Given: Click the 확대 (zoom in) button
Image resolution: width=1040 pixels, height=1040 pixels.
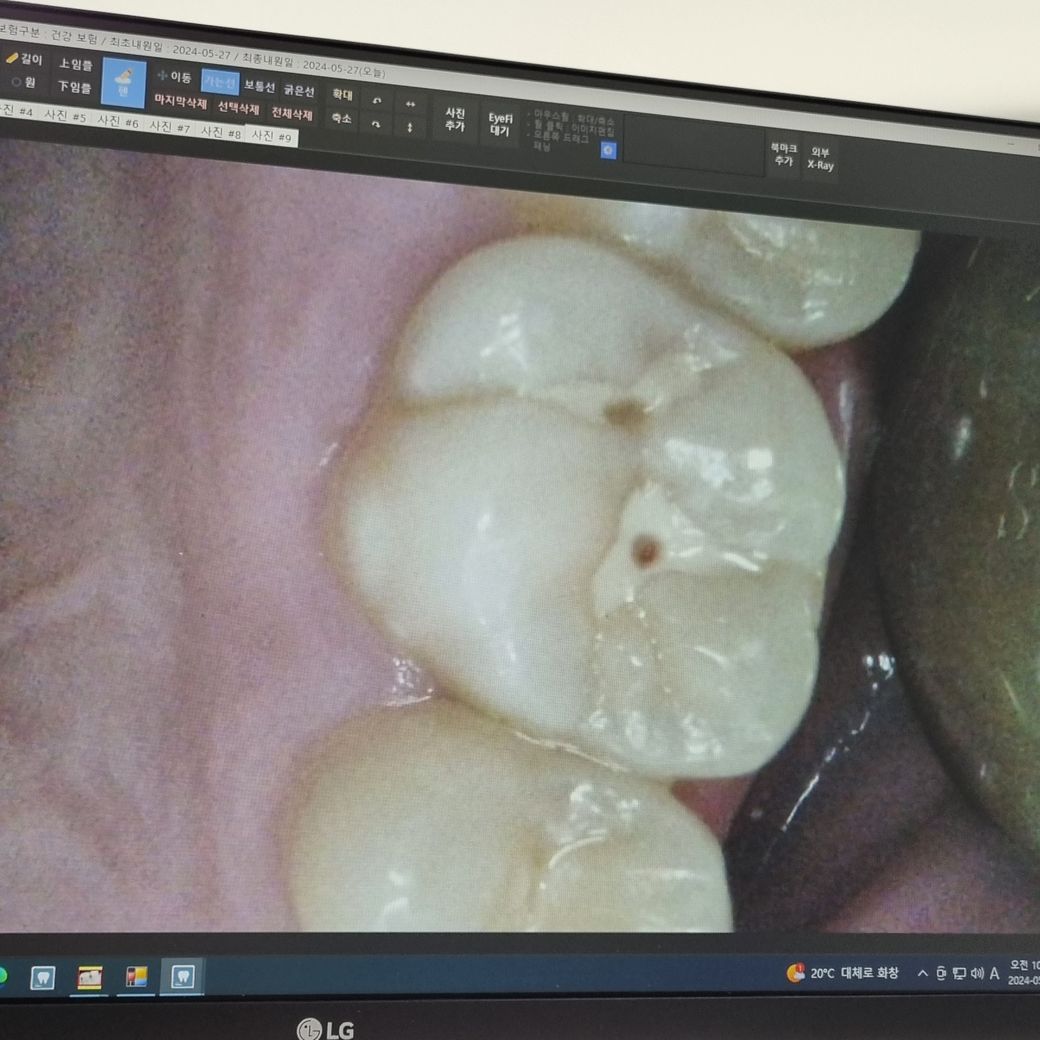Looking at the screenshot, I should tap(342, 95).
